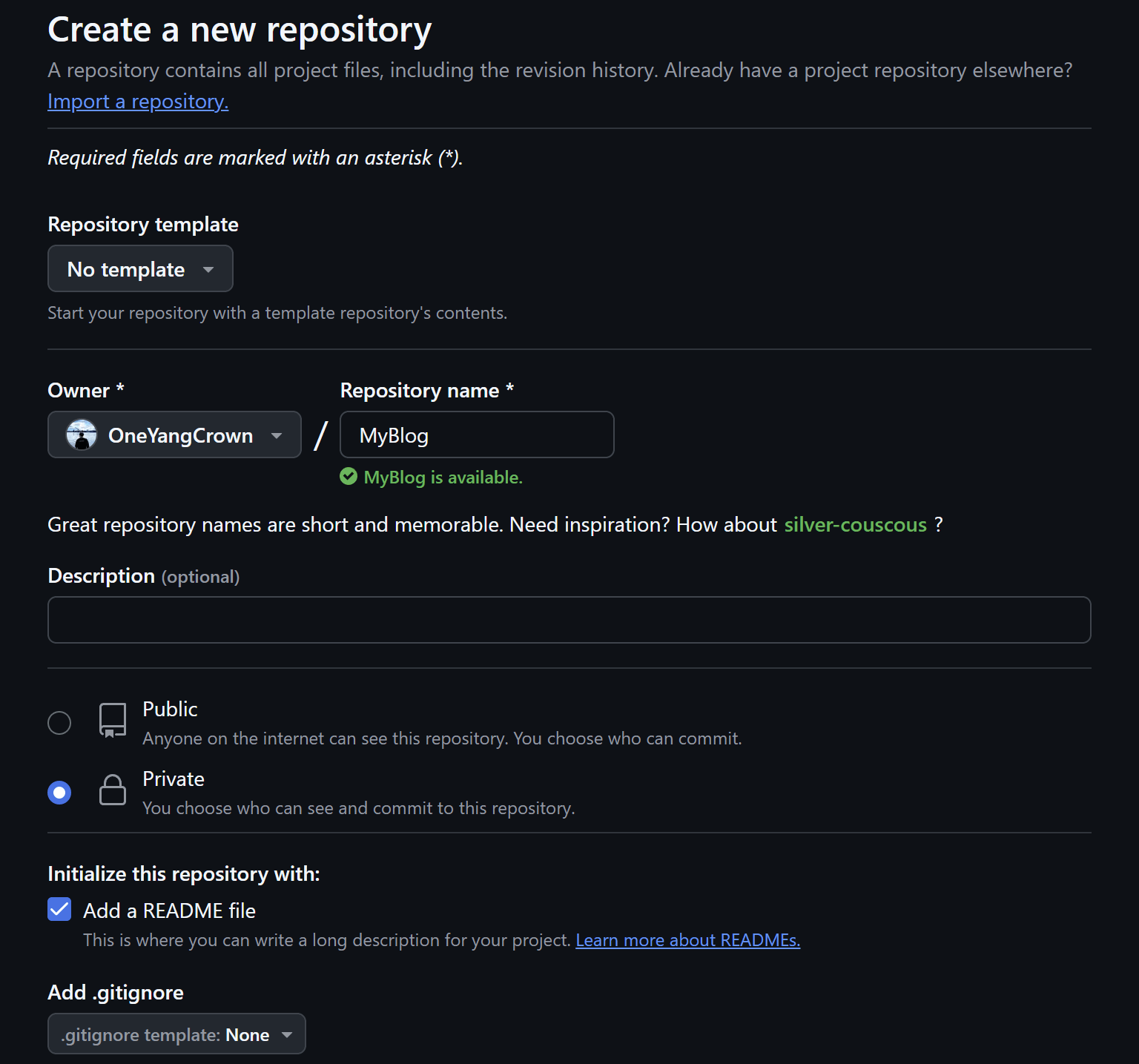Click the Repository name input field
The height and width of the screenshot is (1064, 1139).
(x=477, y=435)
